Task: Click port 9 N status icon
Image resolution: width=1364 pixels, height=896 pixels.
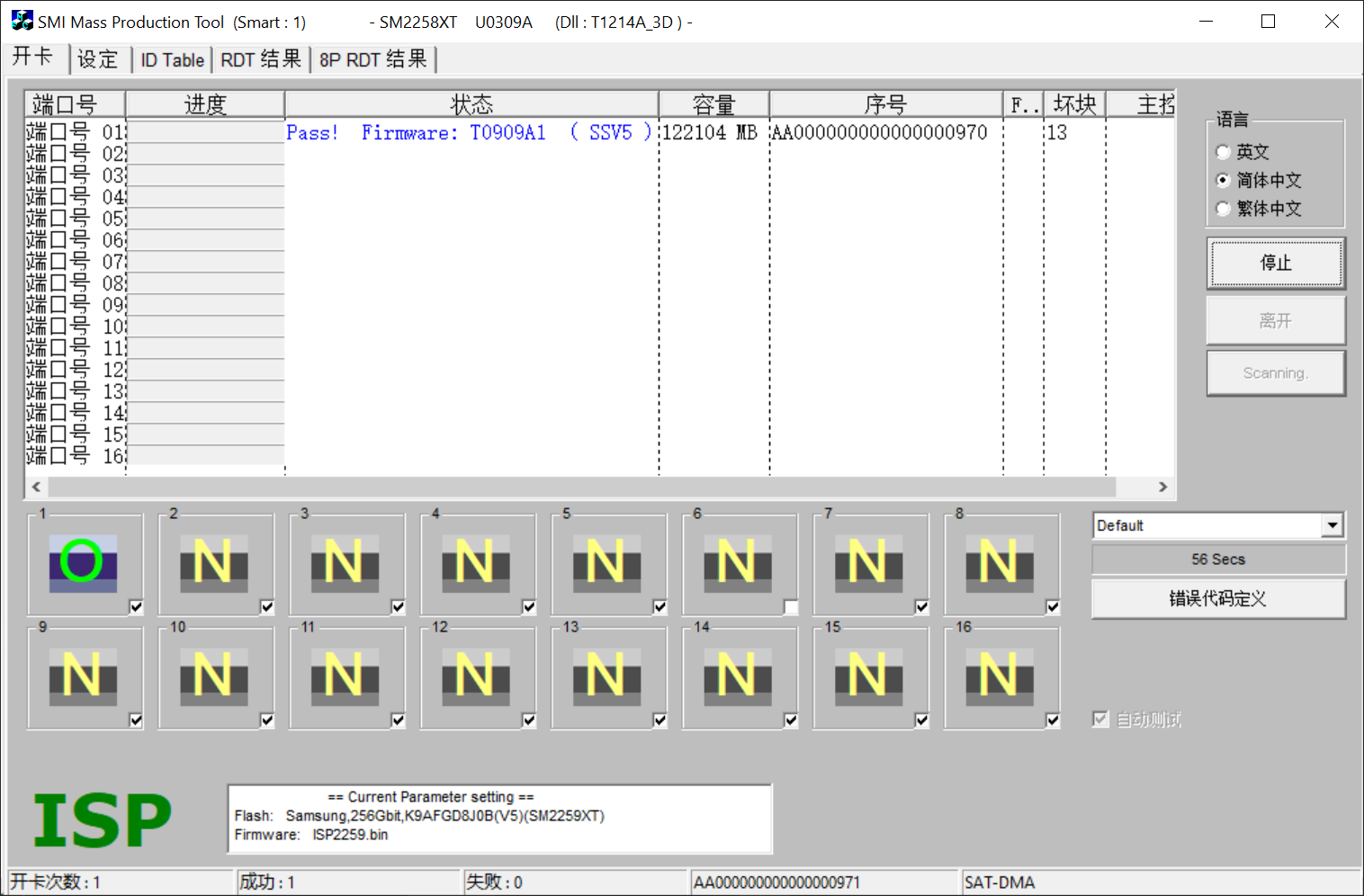Action: (83, 676)
